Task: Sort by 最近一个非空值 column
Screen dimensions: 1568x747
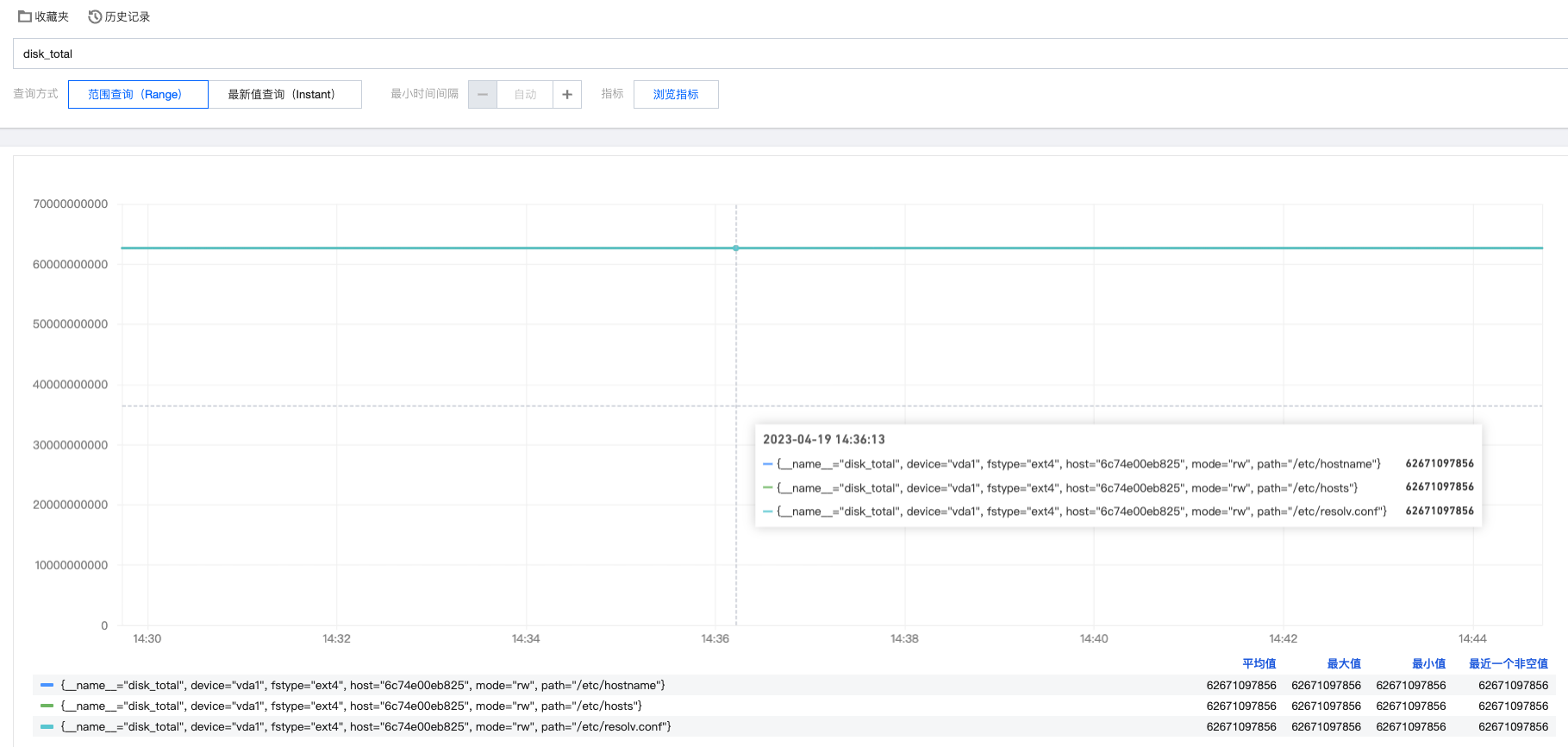Action: (x=1508, y=663)
